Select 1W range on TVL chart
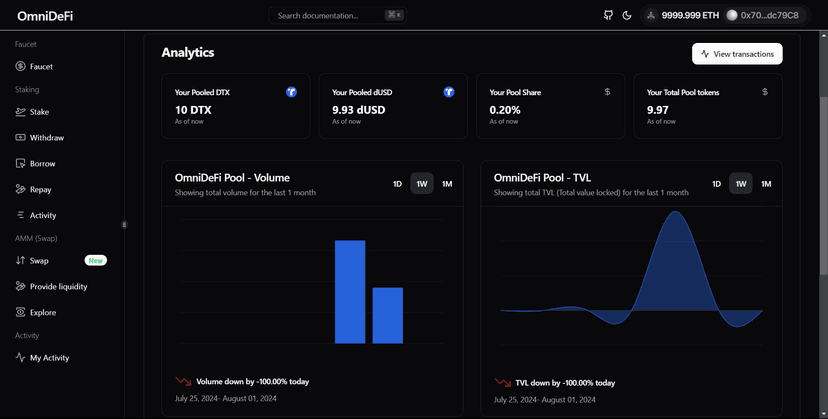The width and height of the screenshot is (828, 419). pyautogui.click(x=741, y=184)
